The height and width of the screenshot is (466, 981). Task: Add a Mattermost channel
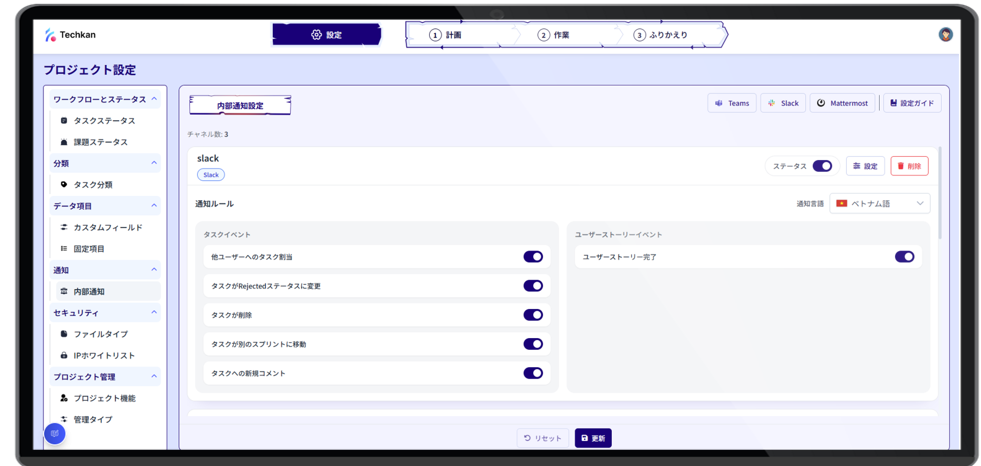point(842,103)
